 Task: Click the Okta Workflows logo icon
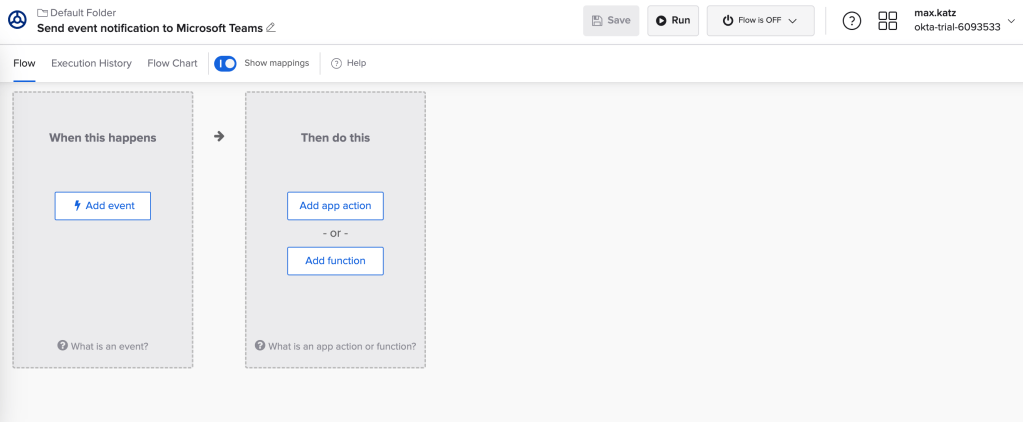17,20
